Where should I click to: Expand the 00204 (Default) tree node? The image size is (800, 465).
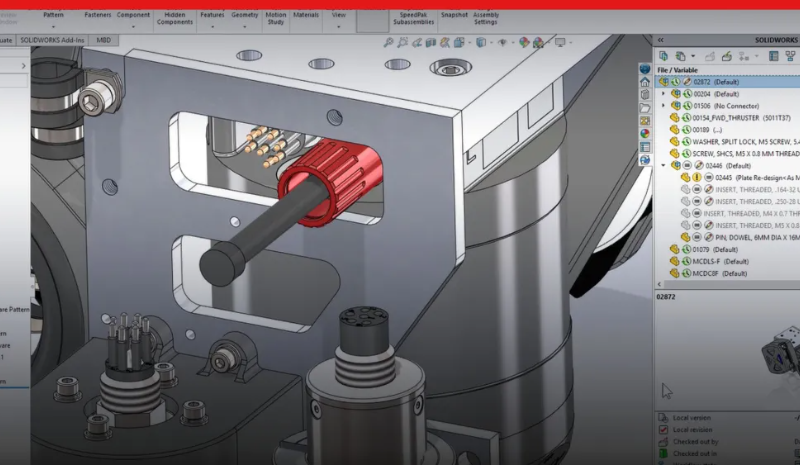tap(662, 93)
